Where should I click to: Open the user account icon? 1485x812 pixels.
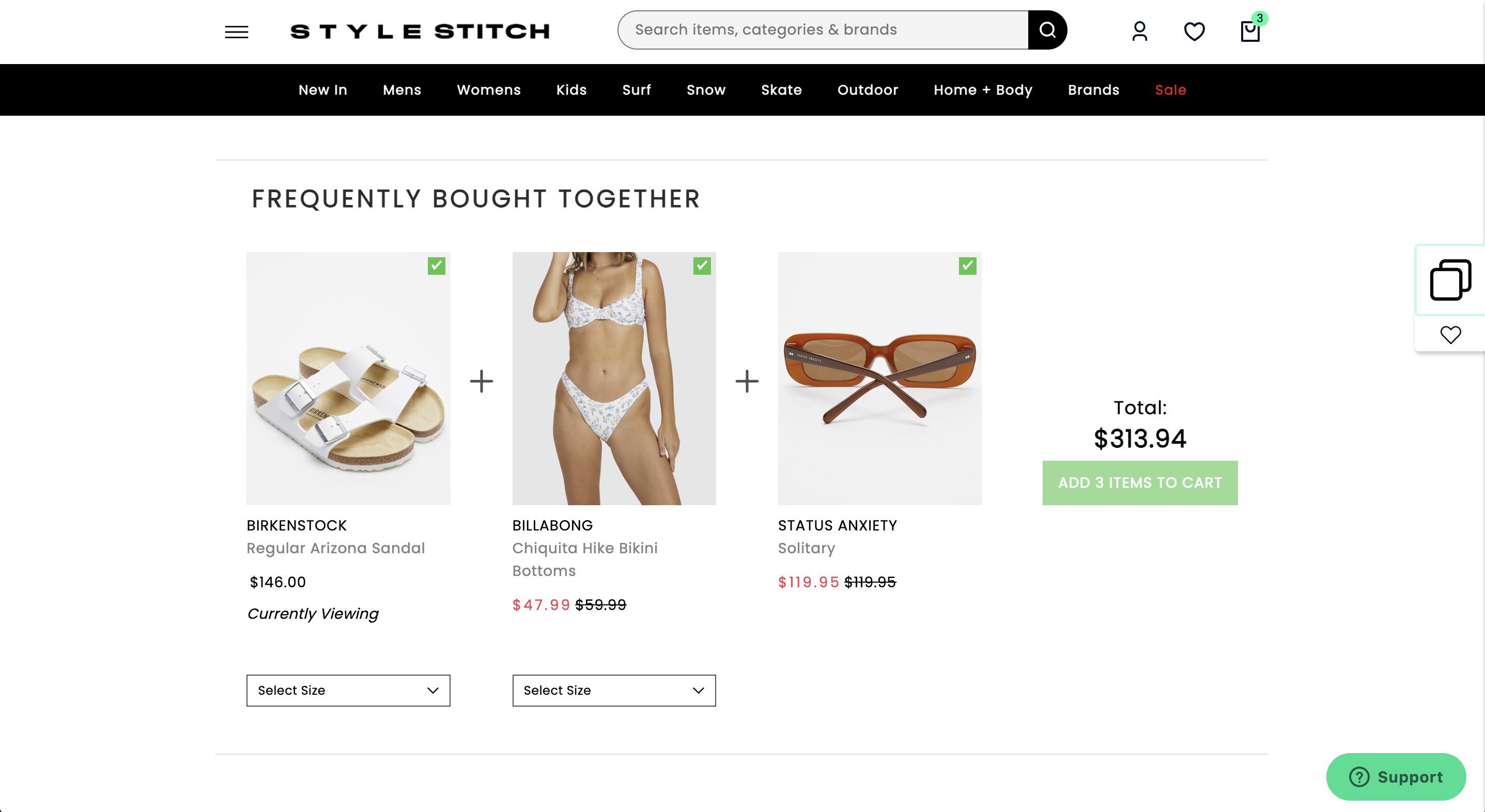point(1139,32)
